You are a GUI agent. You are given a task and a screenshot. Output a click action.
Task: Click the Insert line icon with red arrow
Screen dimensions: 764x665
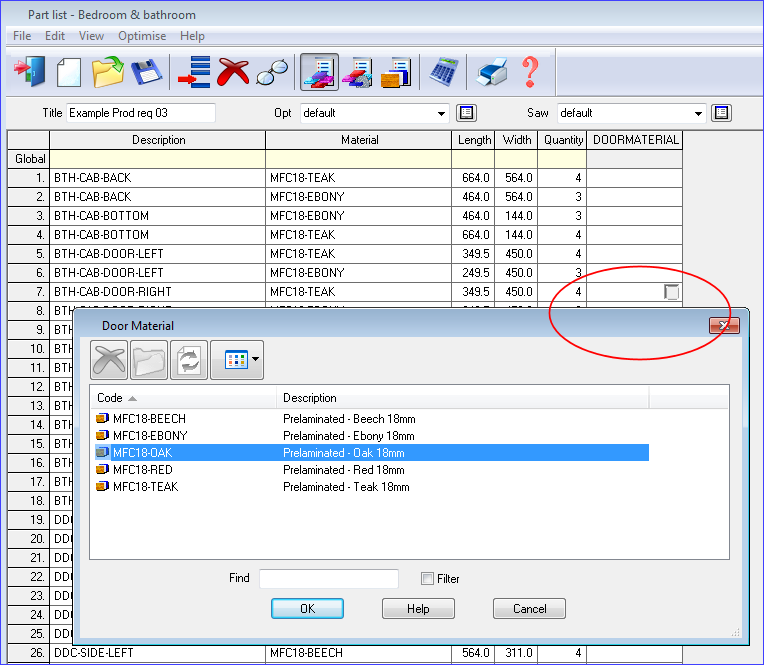click(x=193, y=72)
